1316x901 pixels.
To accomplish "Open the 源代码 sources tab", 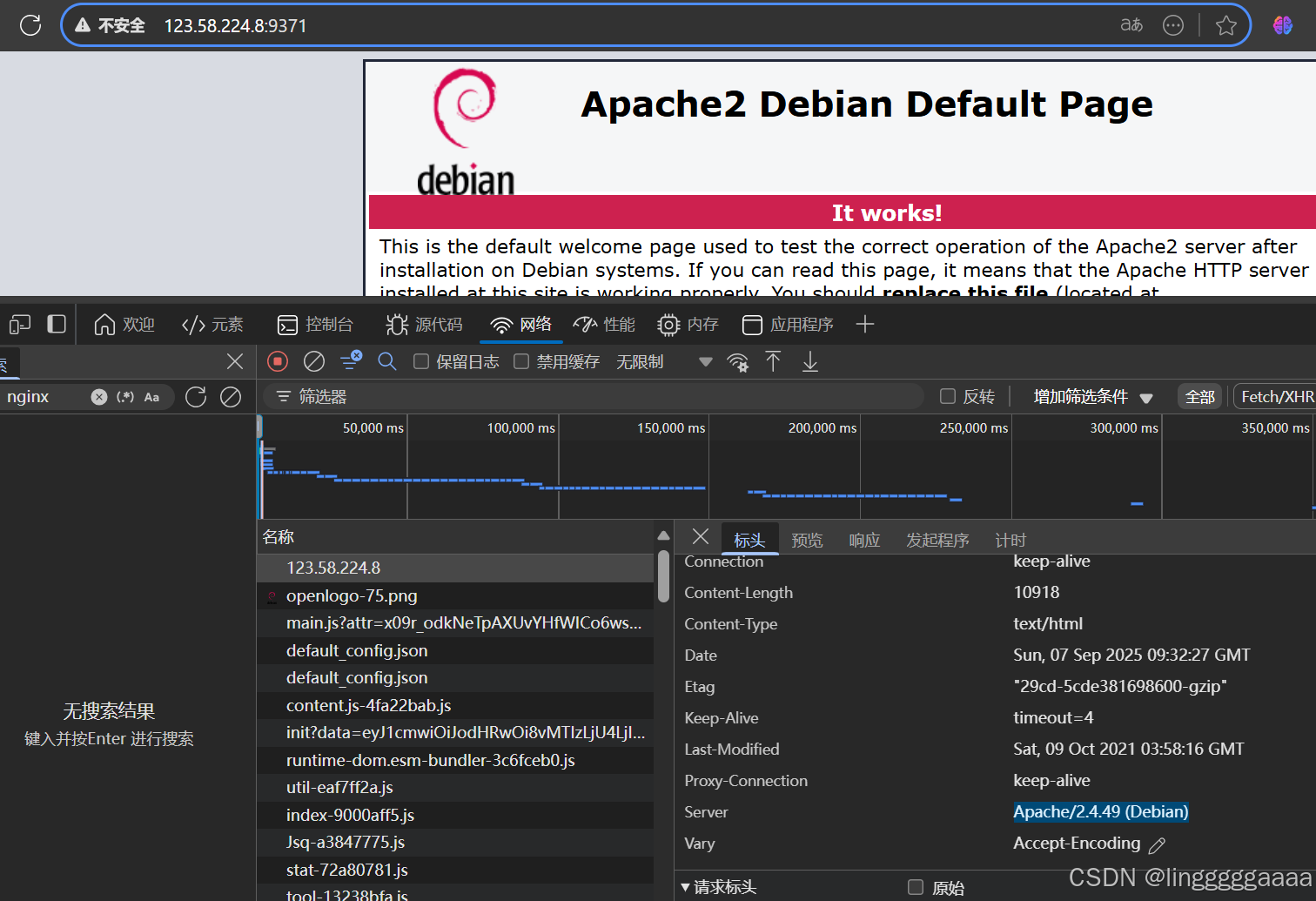I will (x=425, y=325).
